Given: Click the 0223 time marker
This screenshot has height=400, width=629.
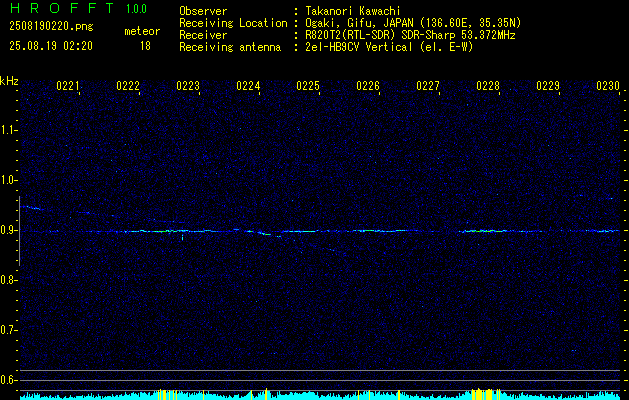Looking at the screenshot, I should 188,86.
